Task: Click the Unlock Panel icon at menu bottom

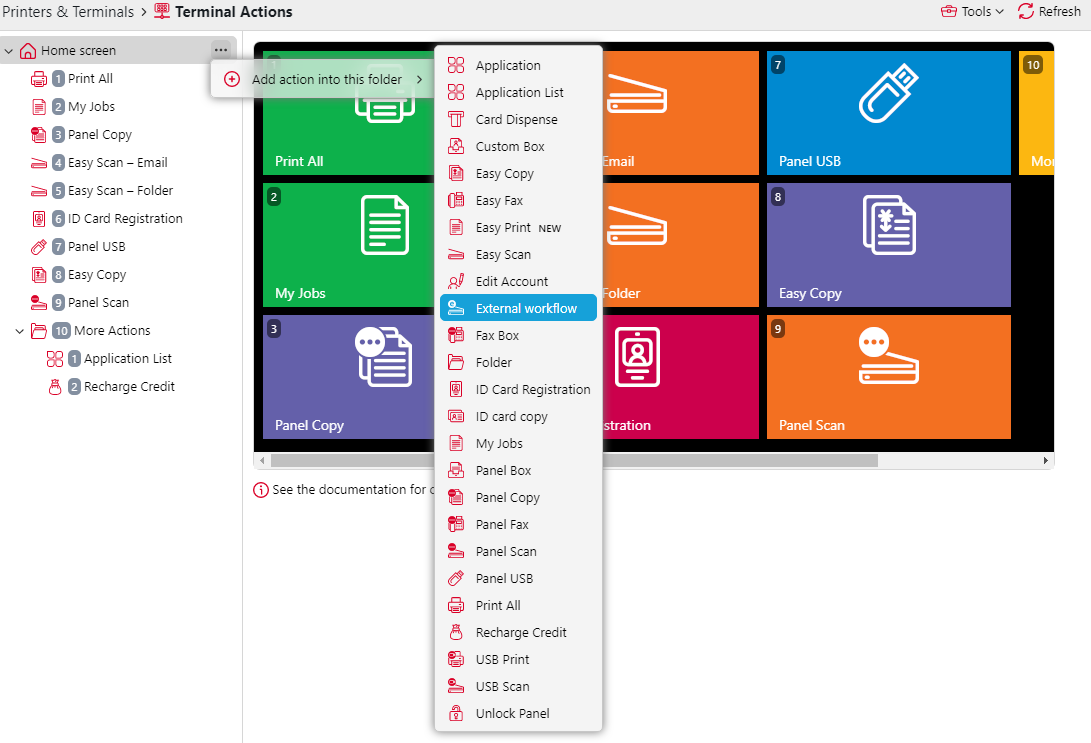Action: [456, 713]
